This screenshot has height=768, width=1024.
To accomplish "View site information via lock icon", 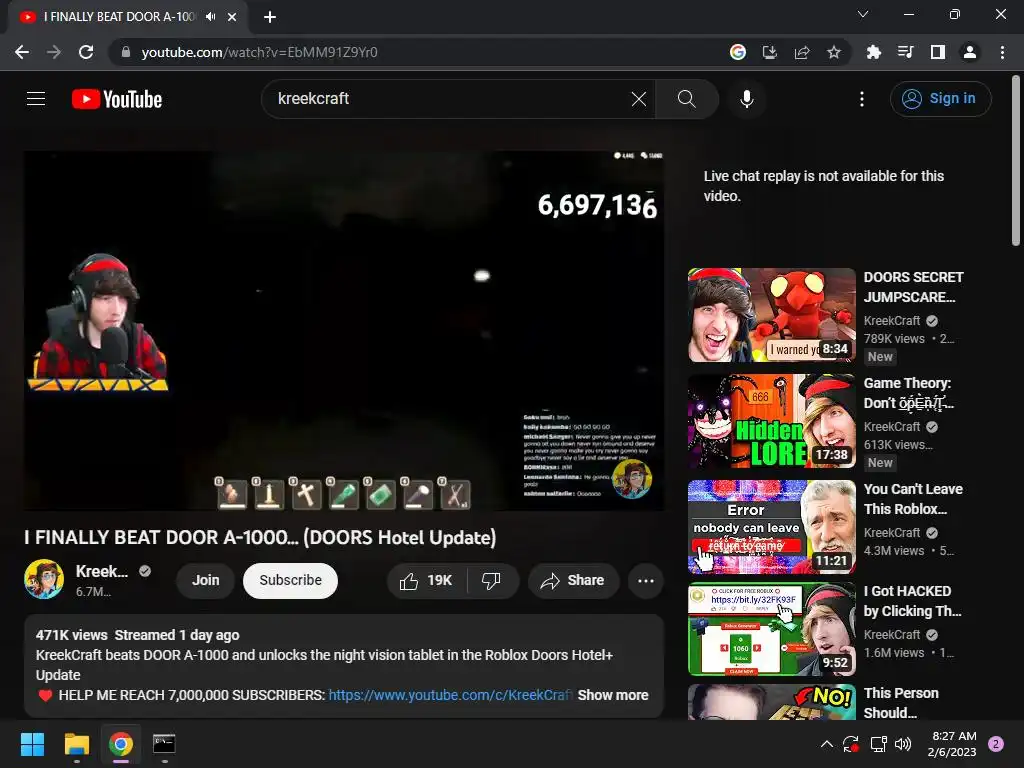I will click(x=126, y=52).
